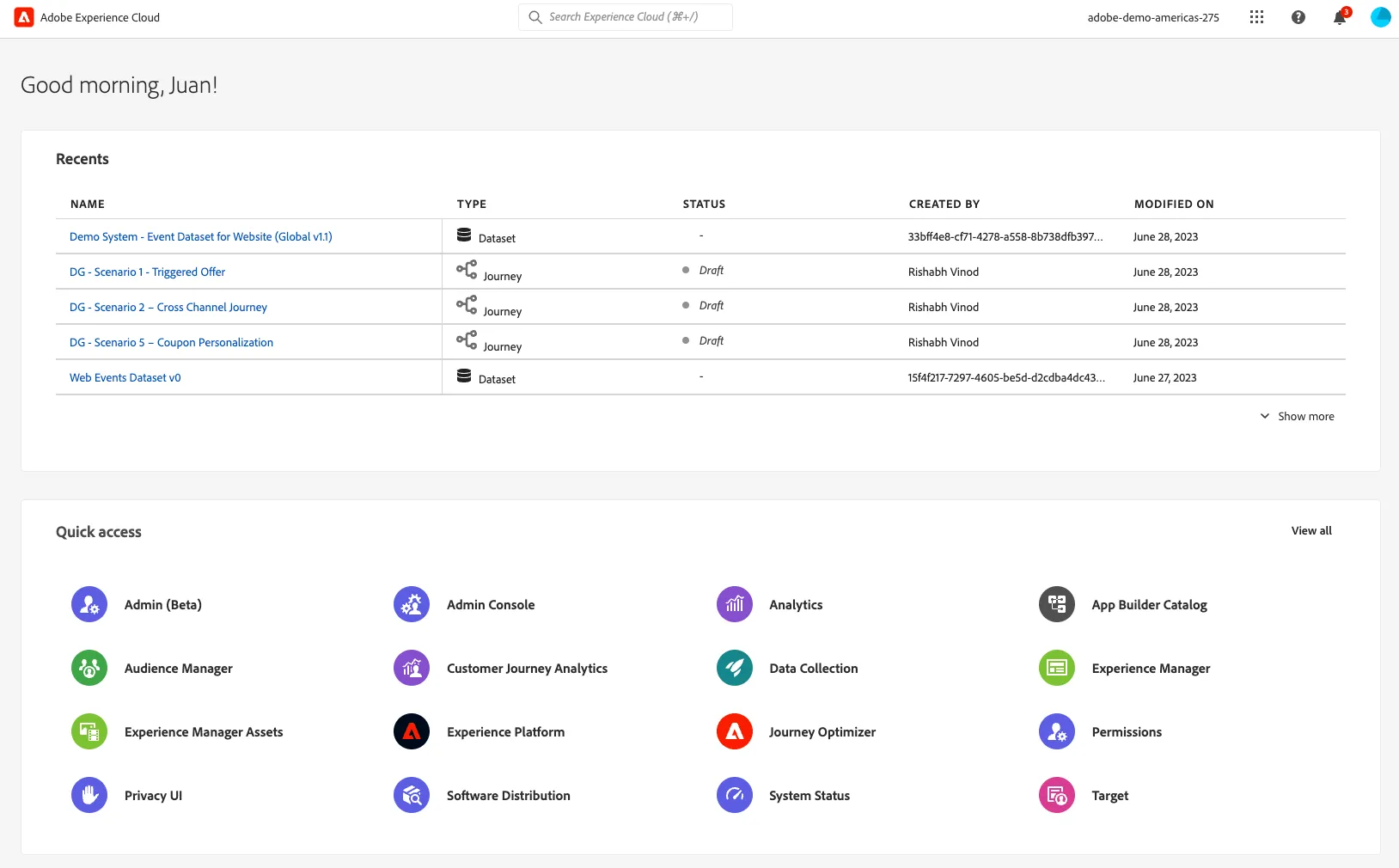The image size is (1399, 868).
Task: Open DG - Scenario 1 - Triggered Offer
Action: (x=147, y=272)
